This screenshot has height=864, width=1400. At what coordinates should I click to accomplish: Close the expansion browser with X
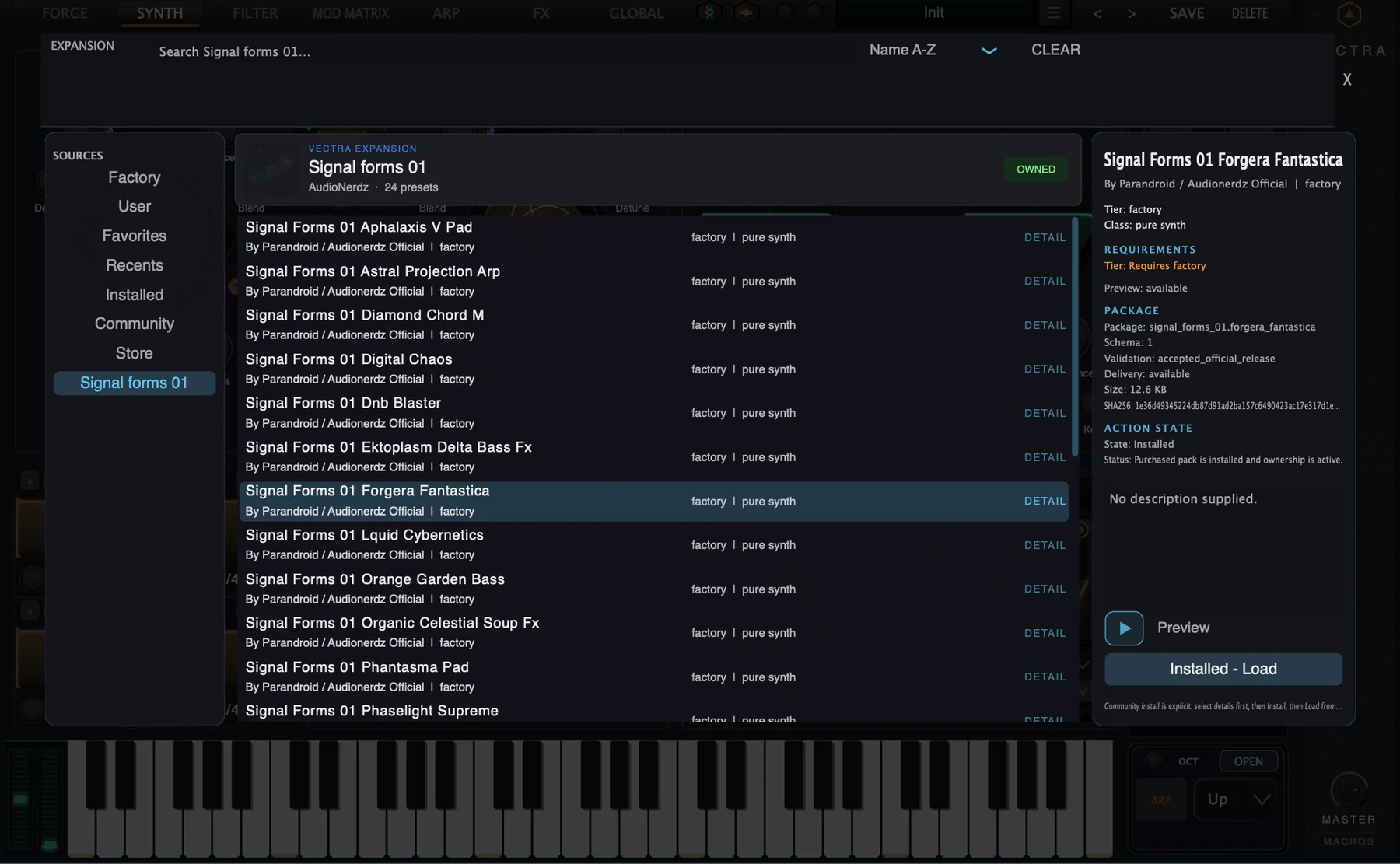pos(1347,79)
